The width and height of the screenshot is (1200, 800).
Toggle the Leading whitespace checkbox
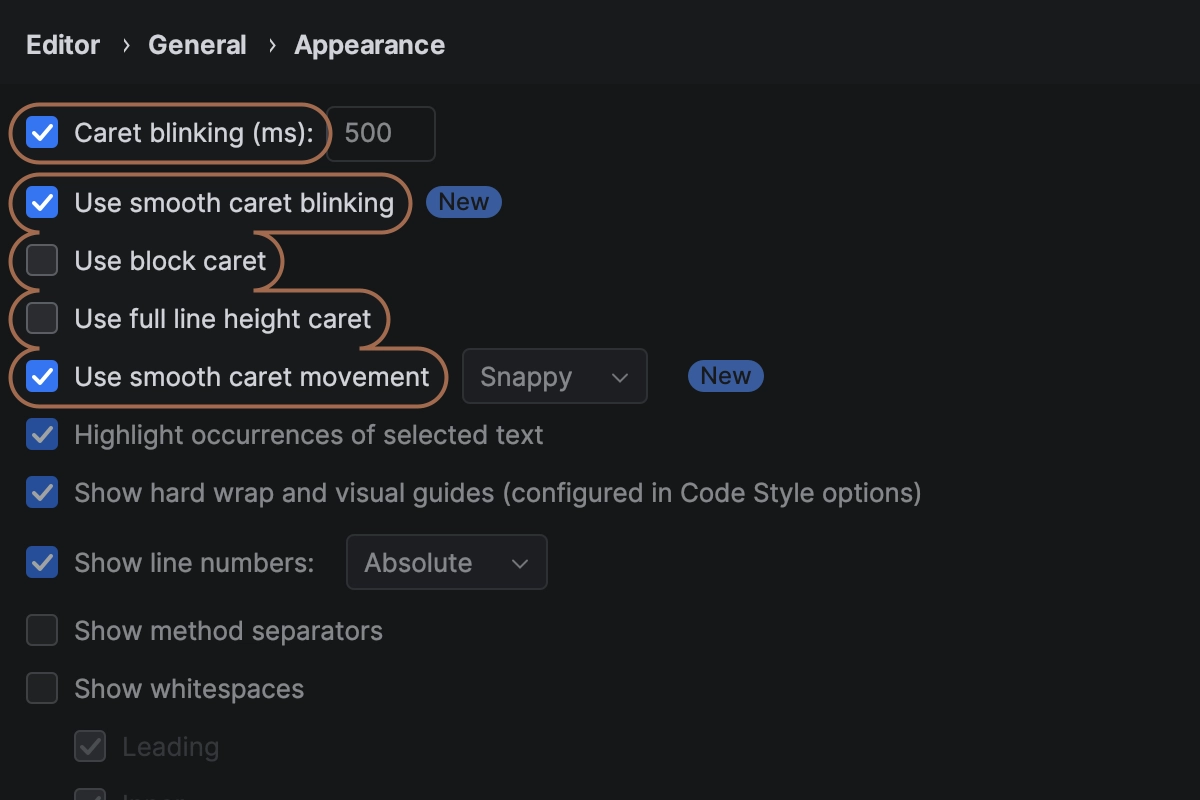click(x=90, y=747)
